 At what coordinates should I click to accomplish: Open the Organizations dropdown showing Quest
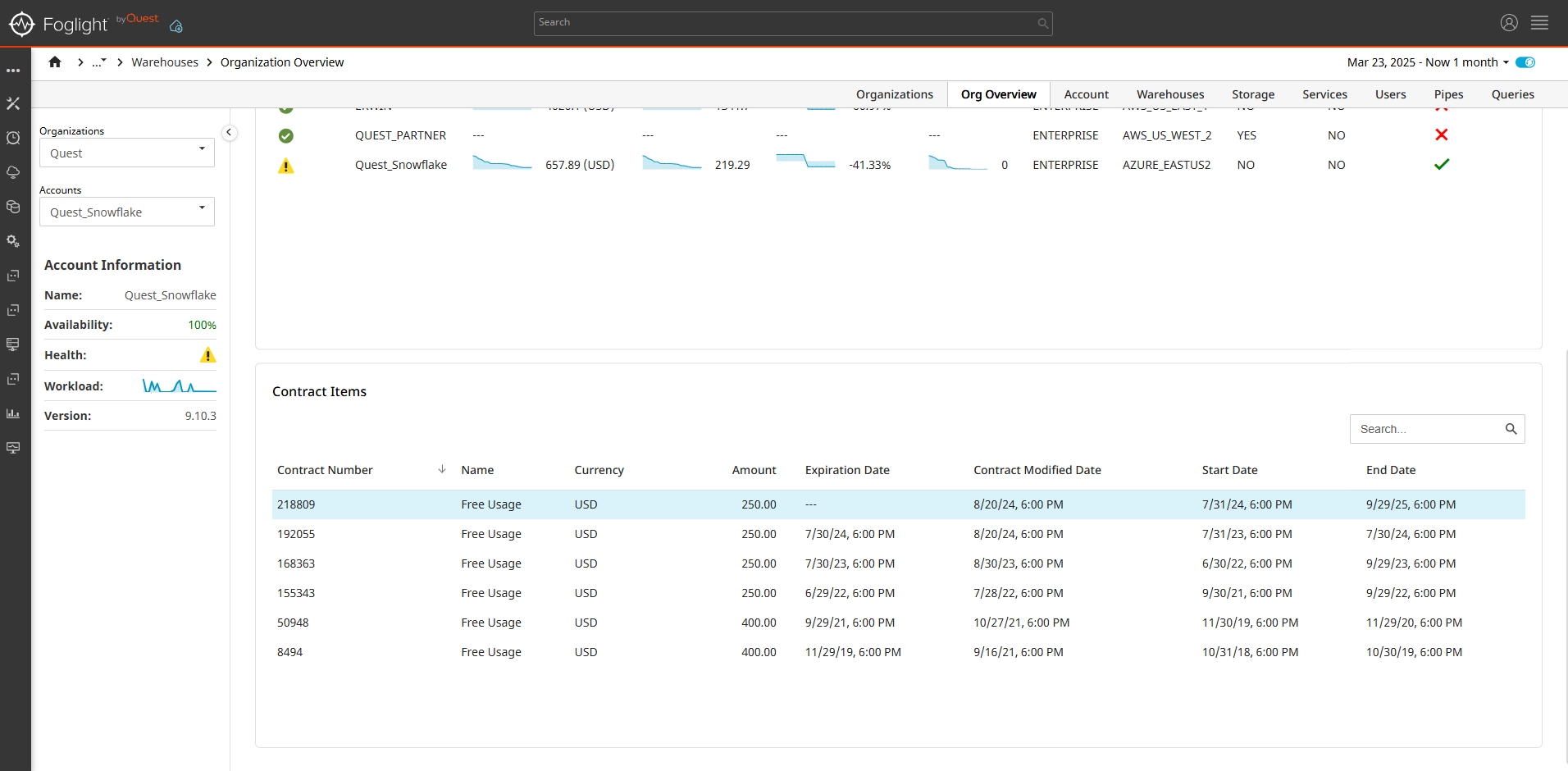(x=127, y=153)
